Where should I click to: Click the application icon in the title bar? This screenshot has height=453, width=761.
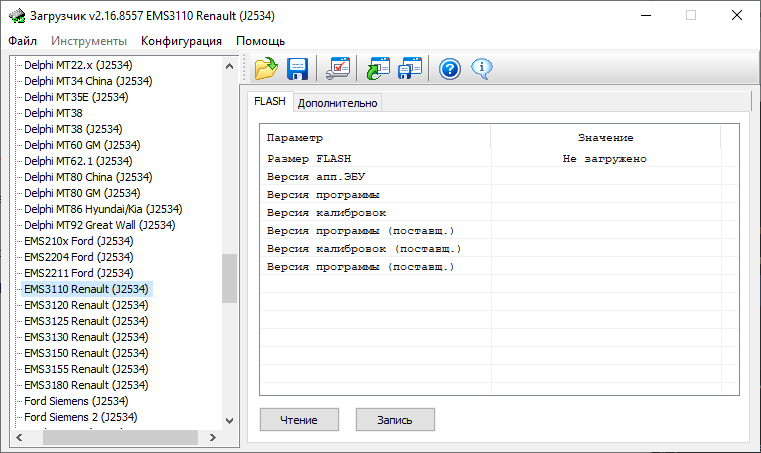tap(17, 16)
